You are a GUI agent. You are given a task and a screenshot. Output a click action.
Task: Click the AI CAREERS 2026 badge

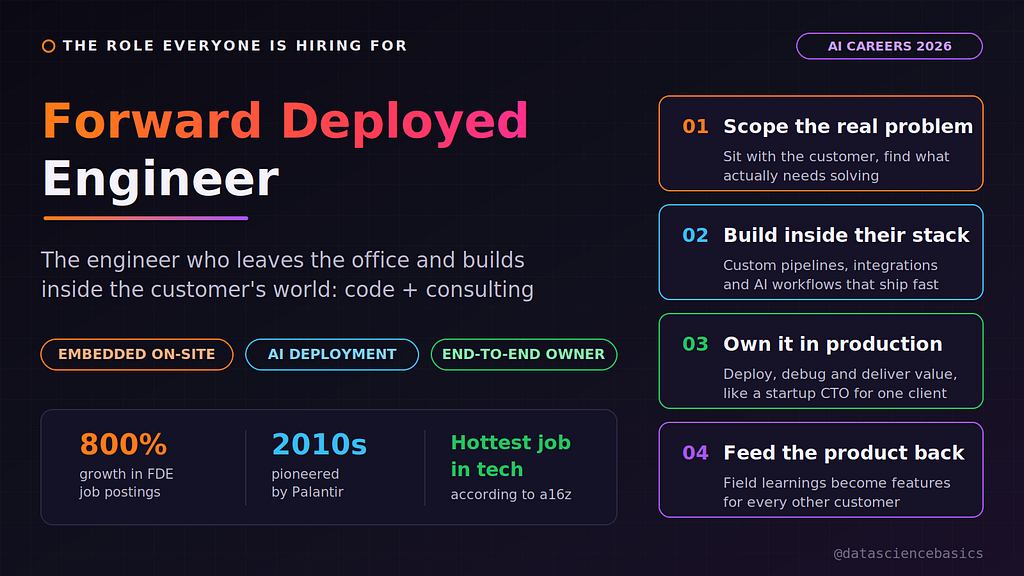click(889, 46)
